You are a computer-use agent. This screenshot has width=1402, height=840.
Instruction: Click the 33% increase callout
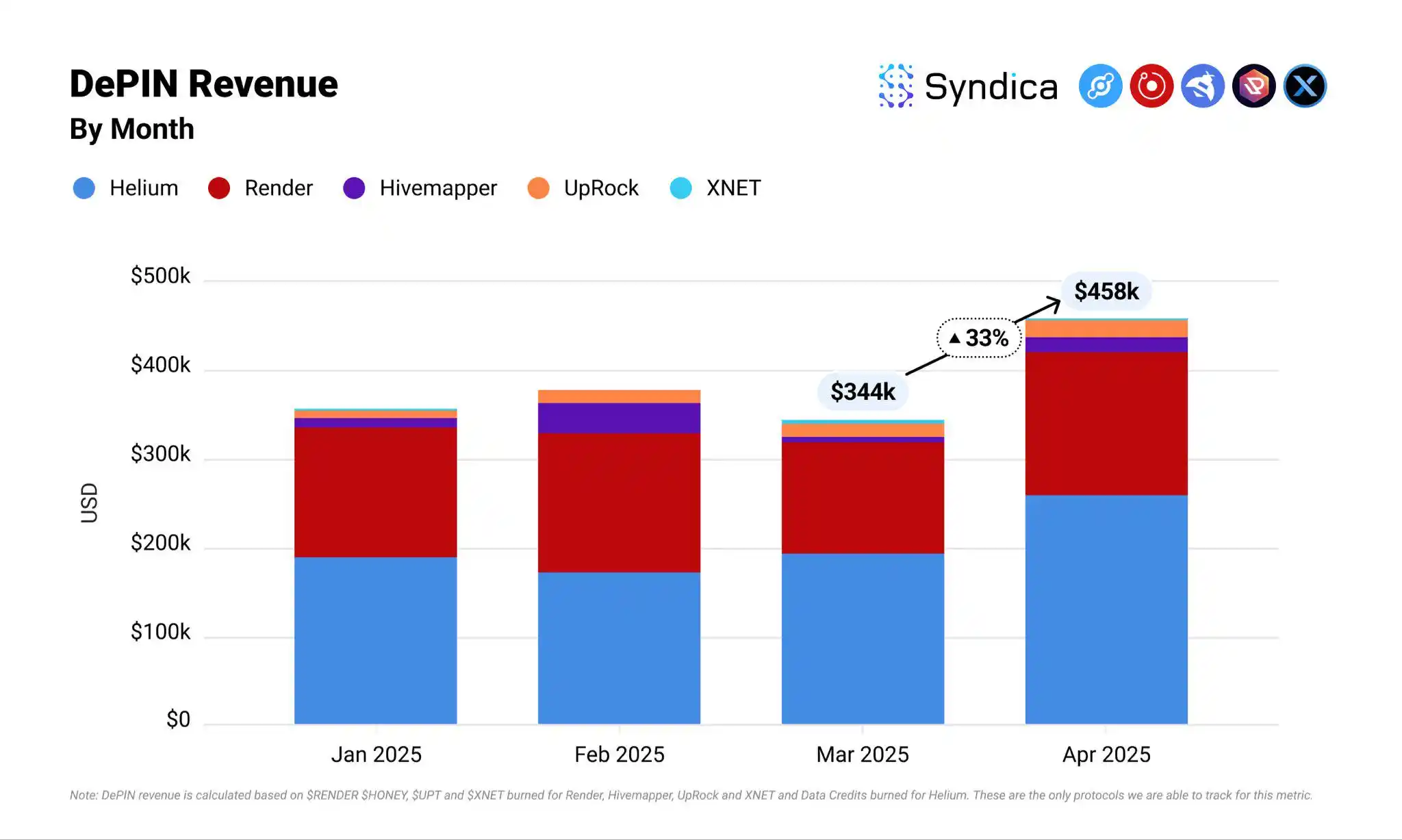pos(979,338)
